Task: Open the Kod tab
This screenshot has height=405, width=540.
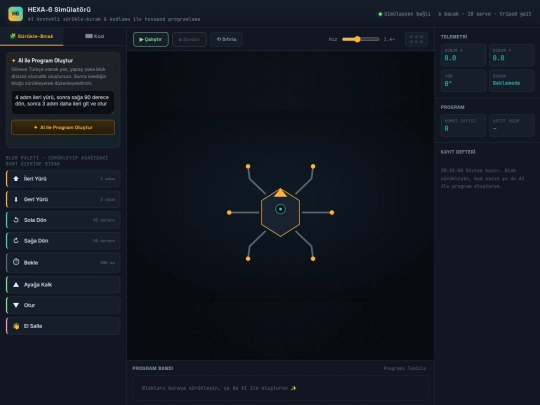Action: (x=95, y=36)
